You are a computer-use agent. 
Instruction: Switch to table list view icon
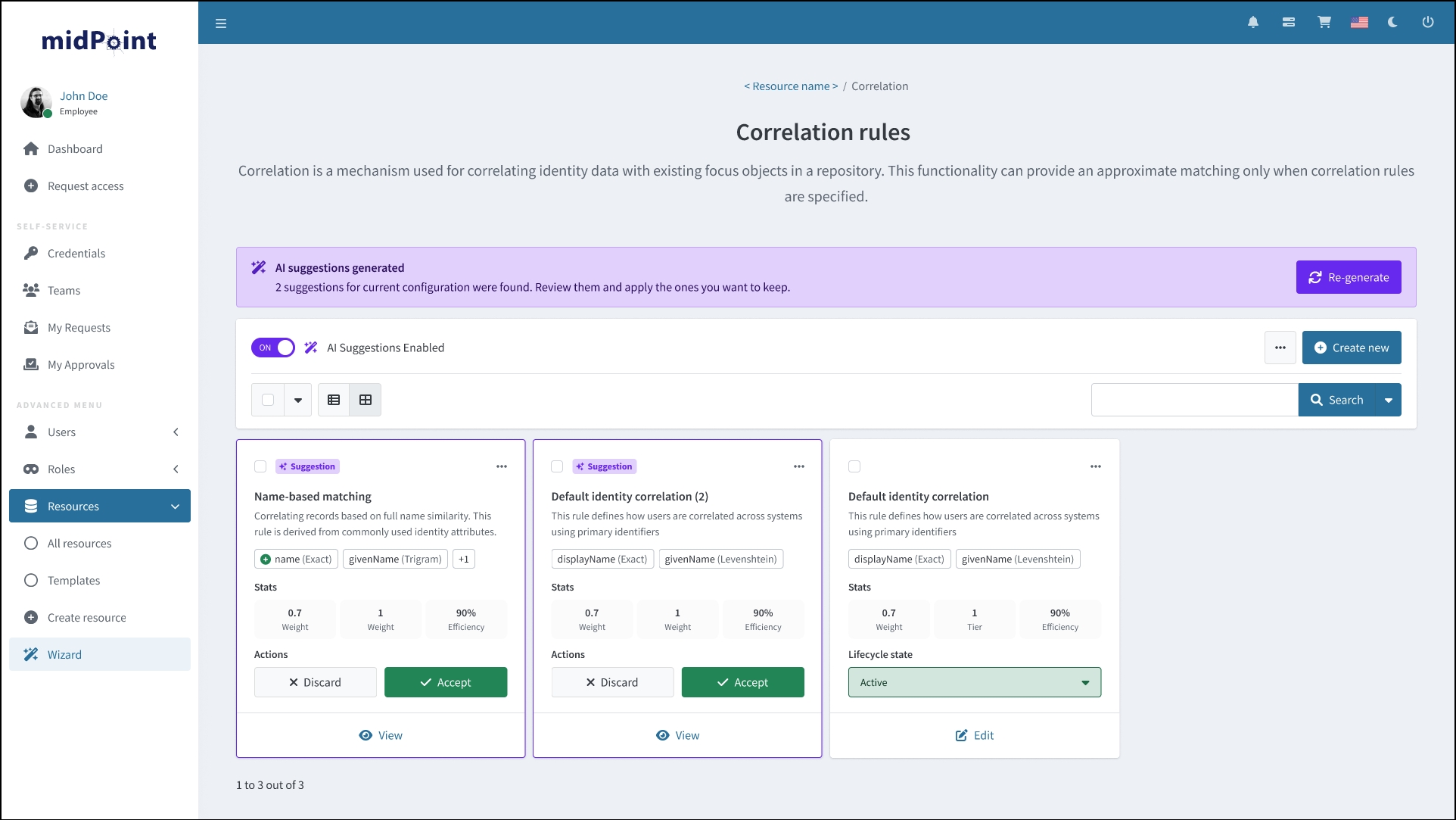click(x=334, y=400)
